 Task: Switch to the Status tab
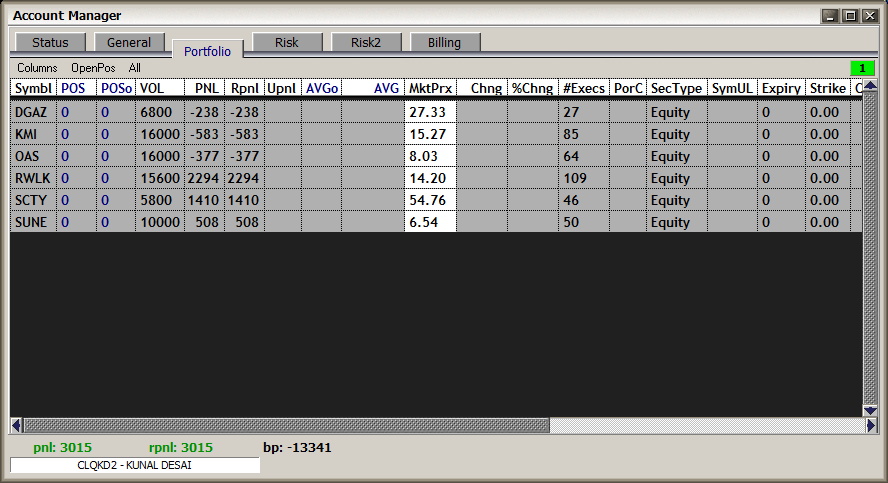click(50, 42)
